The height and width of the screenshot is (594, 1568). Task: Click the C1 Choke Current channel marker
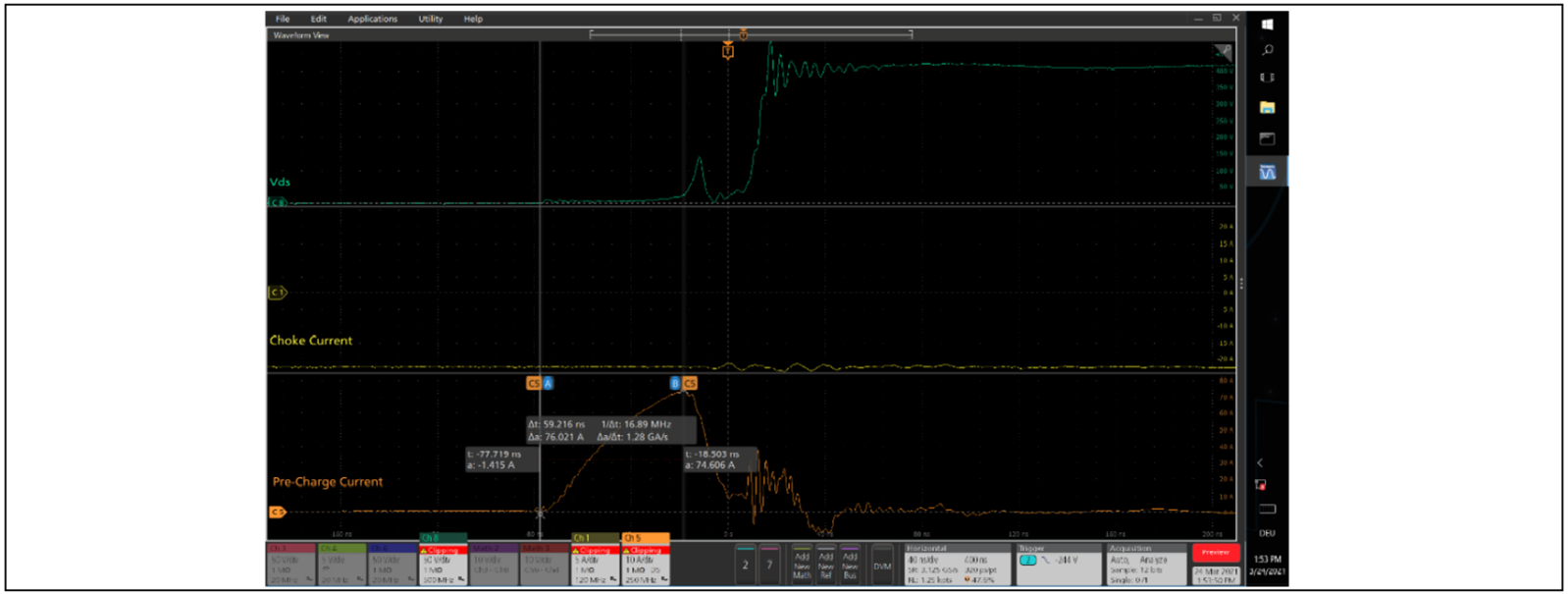(x=277, y=293)
